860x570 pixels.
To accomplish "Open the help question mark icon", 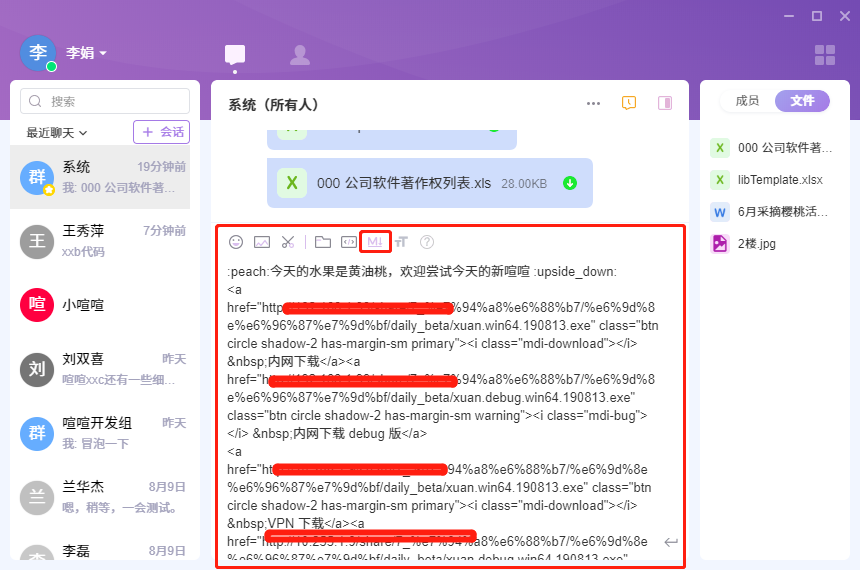I will 427,241.
